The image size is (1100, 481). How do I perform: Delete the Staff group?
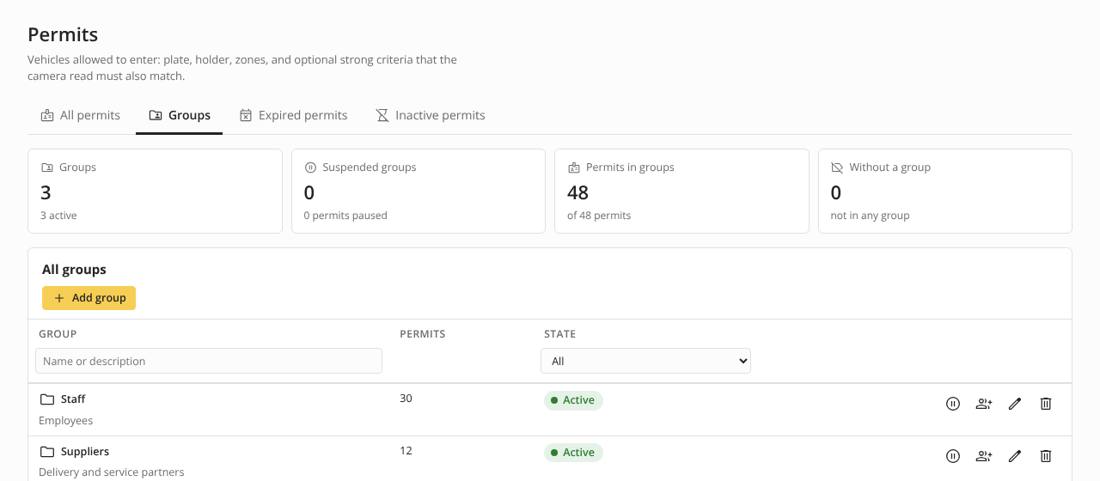1045,404
